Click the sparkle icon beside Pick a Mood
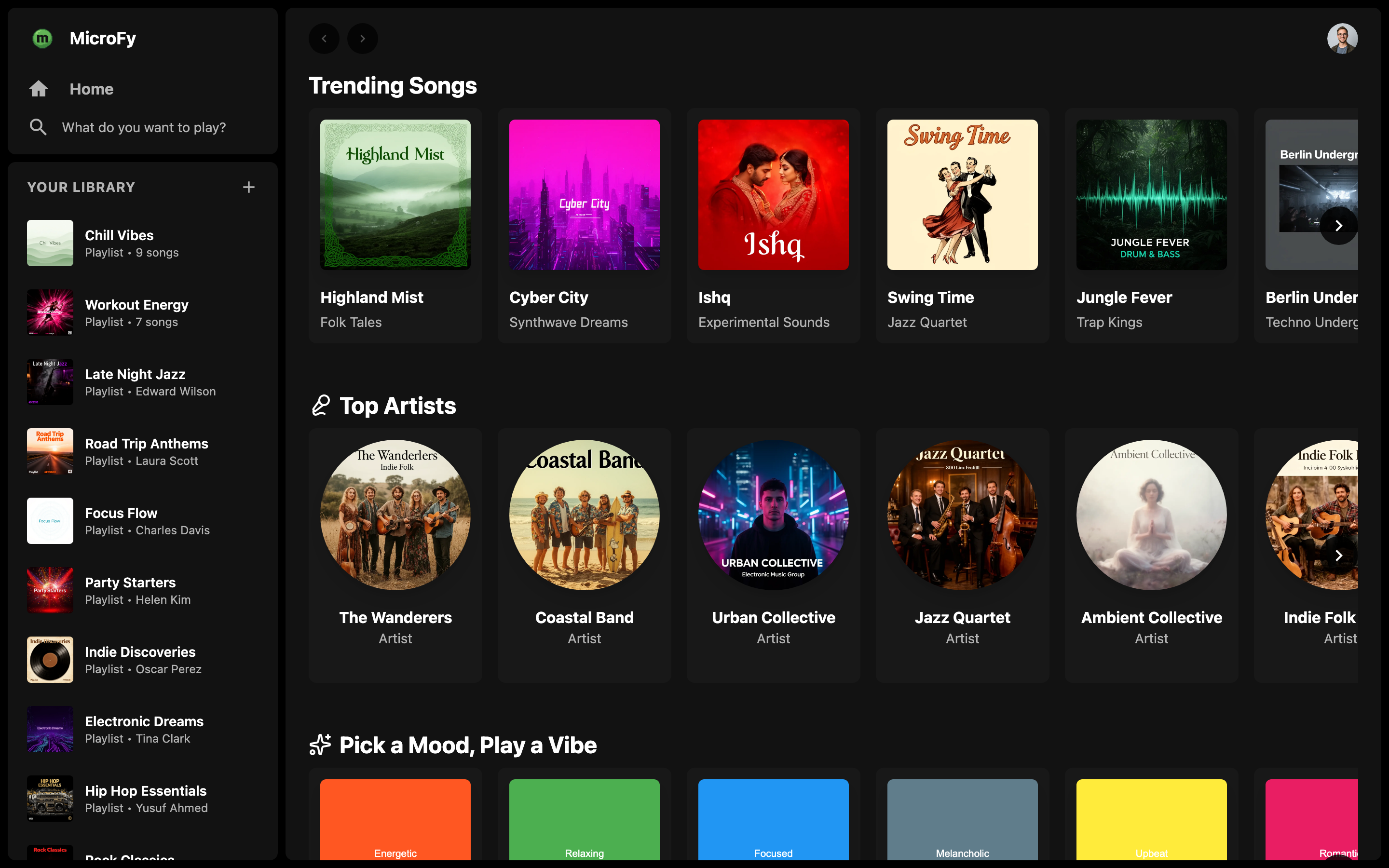This screenshot has height=868, width=1389. (320, 745)
